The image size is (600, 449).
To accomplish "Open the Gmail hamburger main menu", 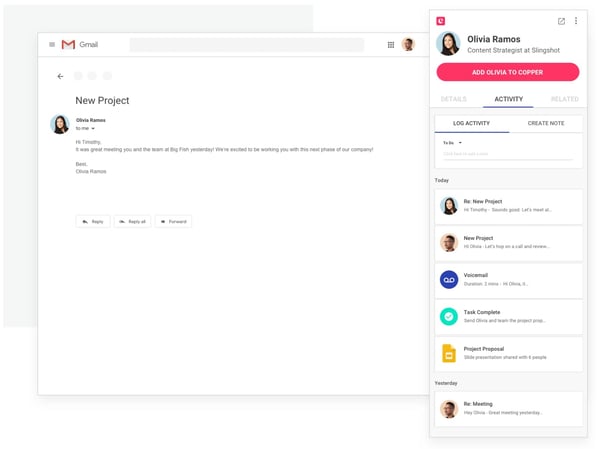I will (x=52, y=45).
